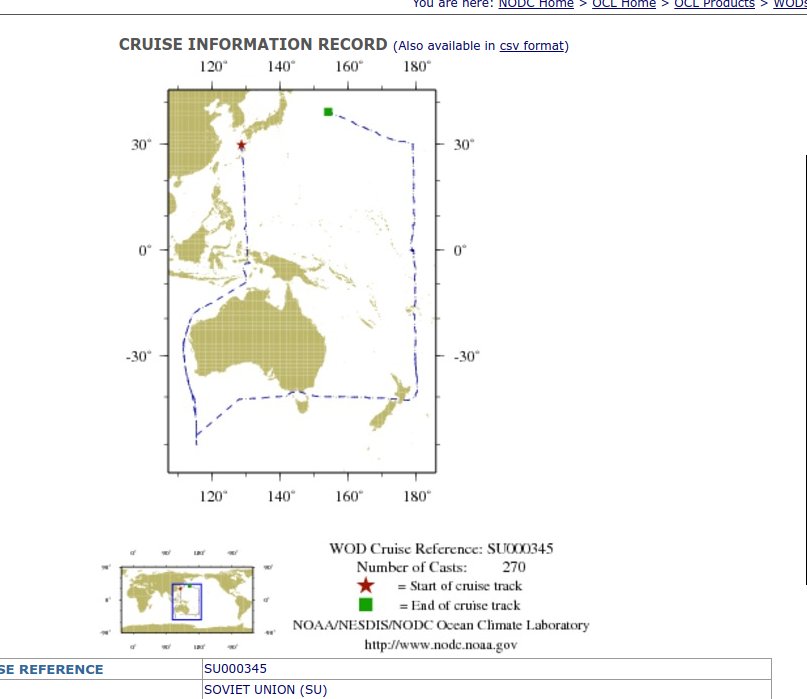Select the green square icon in the legend
This screenshot has height=699, width=807.
click(366, 605)
